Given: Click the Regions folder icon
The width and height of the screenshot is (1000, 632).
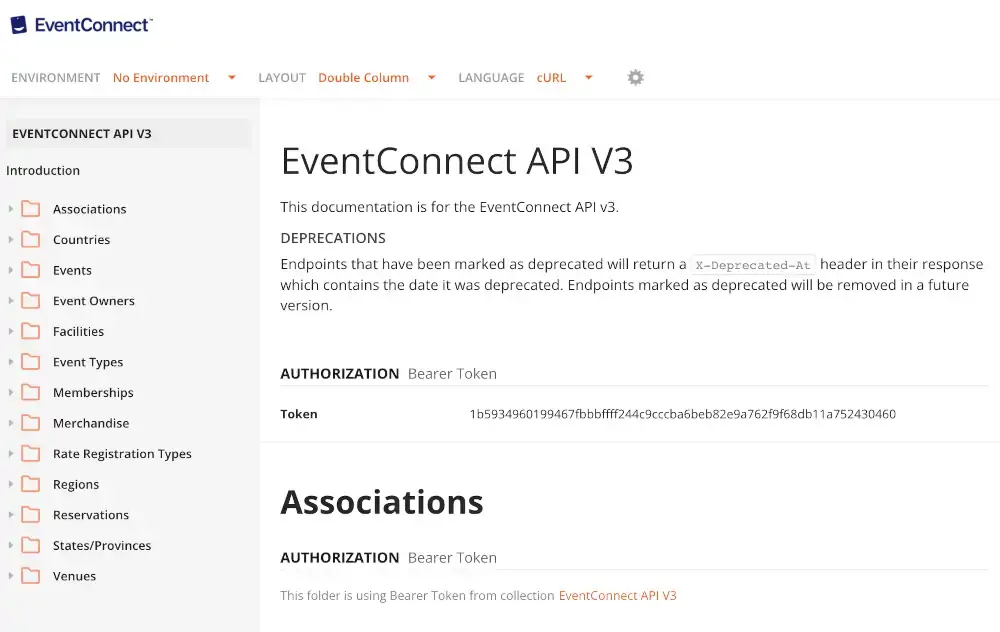Looking at the screenshot, I should pos(31,485).
